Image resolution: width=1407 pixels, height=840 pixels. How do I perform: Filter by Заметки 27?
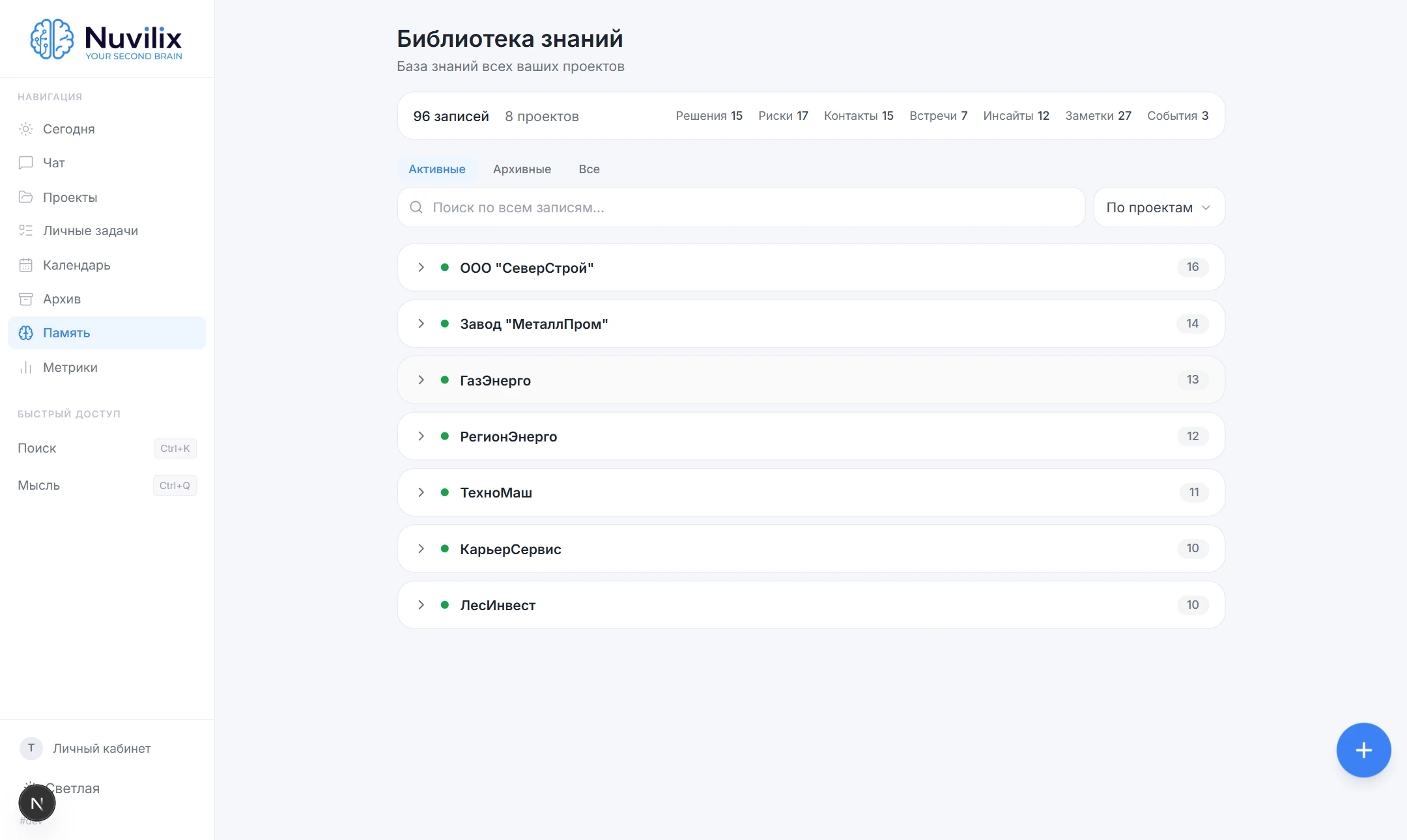click(1098, 116)
